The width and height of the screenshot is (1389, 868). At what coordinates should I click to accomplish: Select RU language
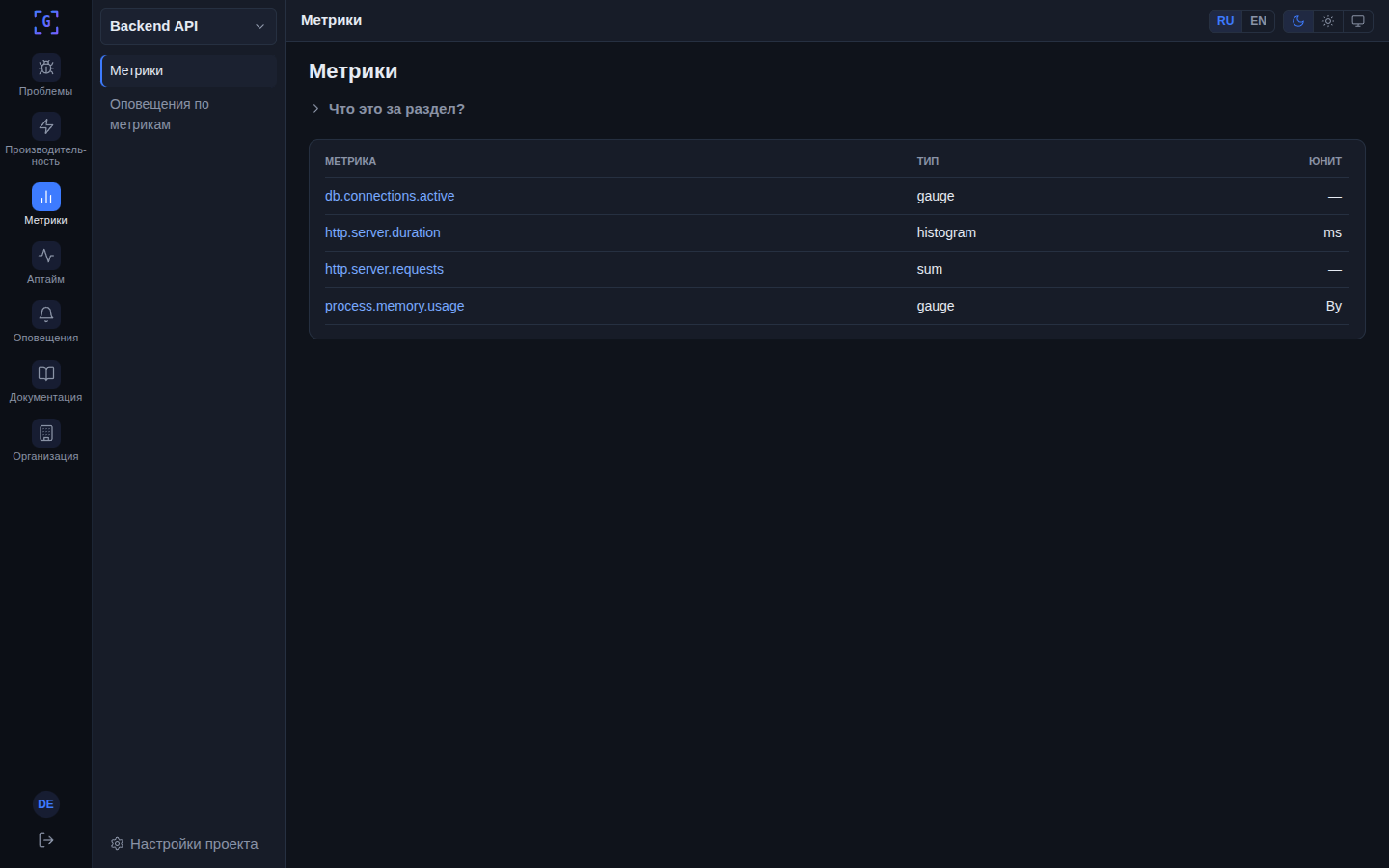1225,21
